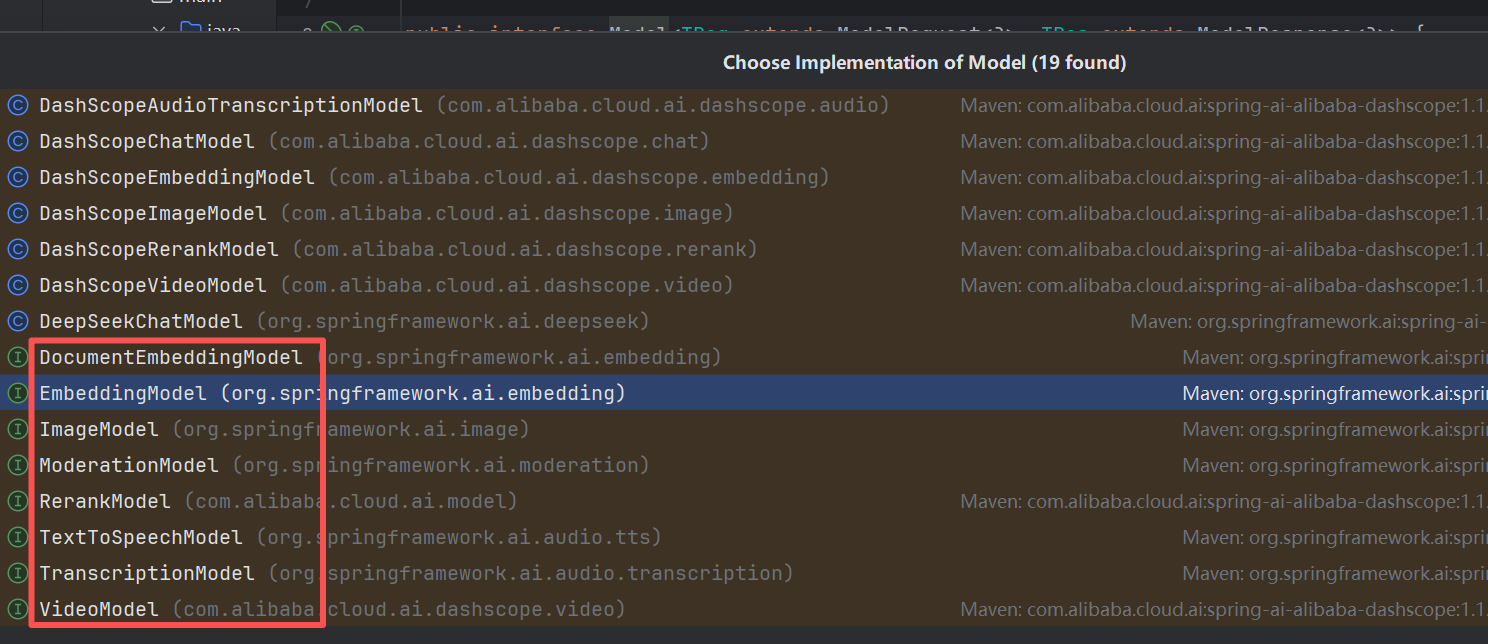Select DashScopeChatModel from the list
The width and height of the screenshot is (1488, 644).
pos(147,141)
